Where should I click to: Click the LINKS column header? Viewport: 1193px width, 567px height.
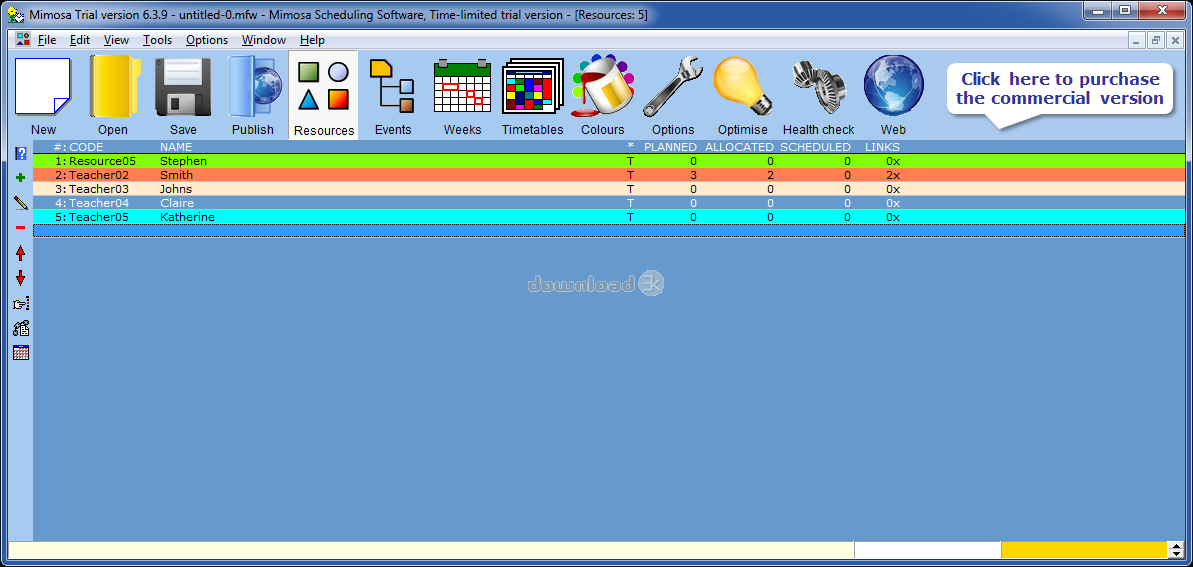(x=883, y=147)
